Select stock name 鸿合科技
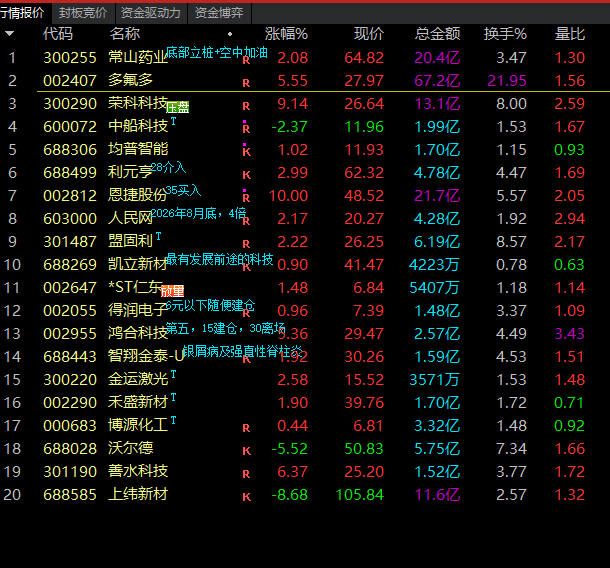Viewport: 610px width, 568px height. 138,333
